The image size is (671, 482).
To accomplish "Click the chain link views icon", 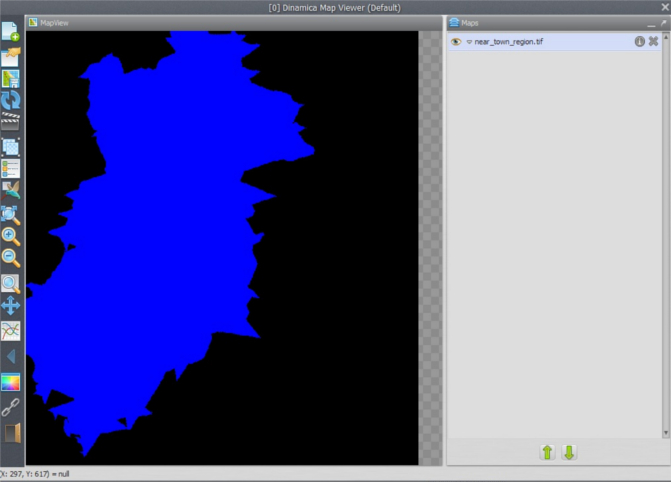I will tap(11, 407).
